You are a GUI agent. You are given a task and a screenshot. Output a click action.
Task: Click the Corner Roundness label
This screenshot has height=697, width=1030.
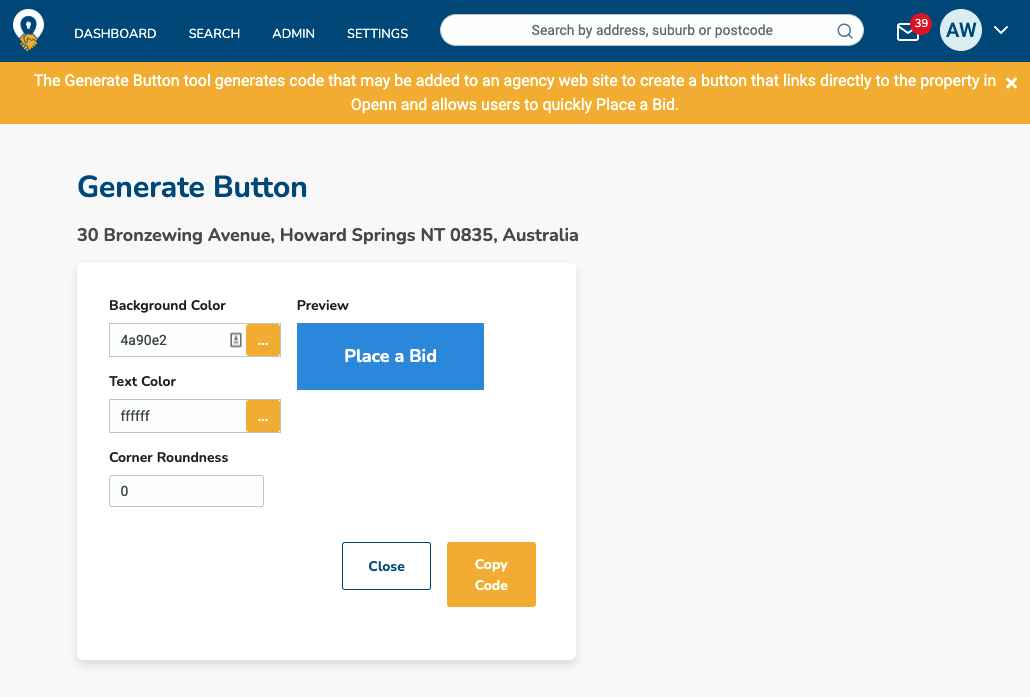[x=168, y=457]
